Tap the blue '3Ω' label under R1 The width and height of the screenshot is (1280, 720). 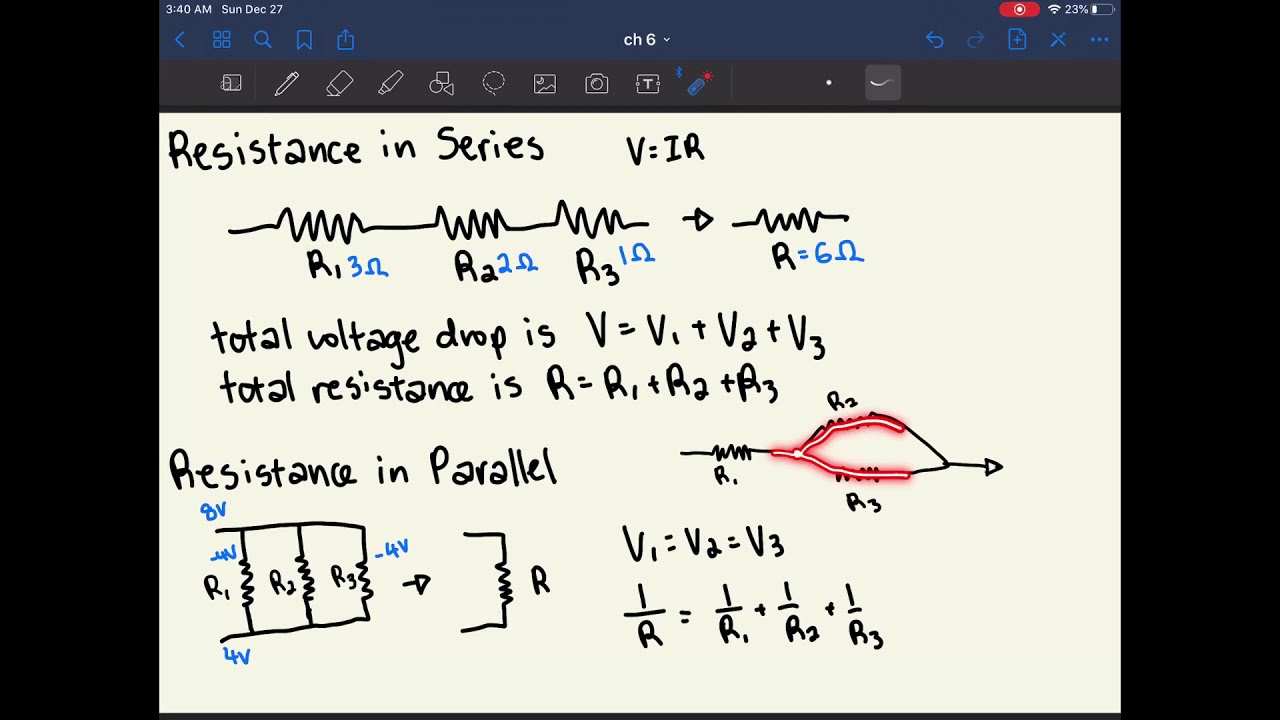368,267
